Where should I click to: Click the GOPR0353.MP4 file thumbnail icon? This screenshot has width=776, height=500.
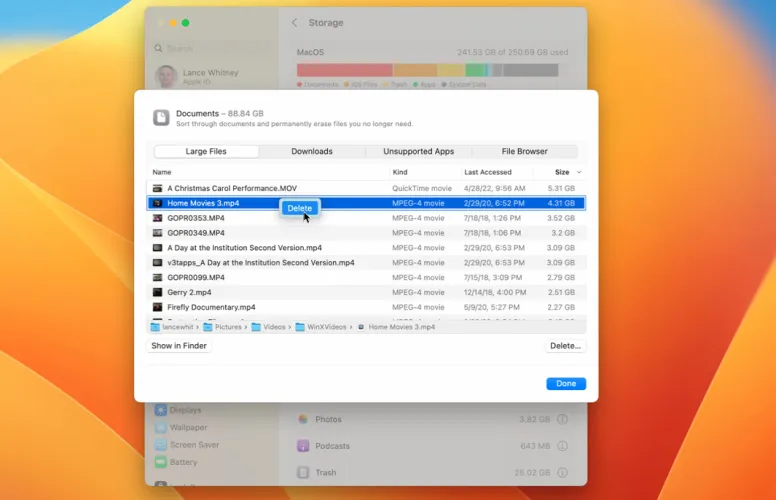tap(157, 218)
